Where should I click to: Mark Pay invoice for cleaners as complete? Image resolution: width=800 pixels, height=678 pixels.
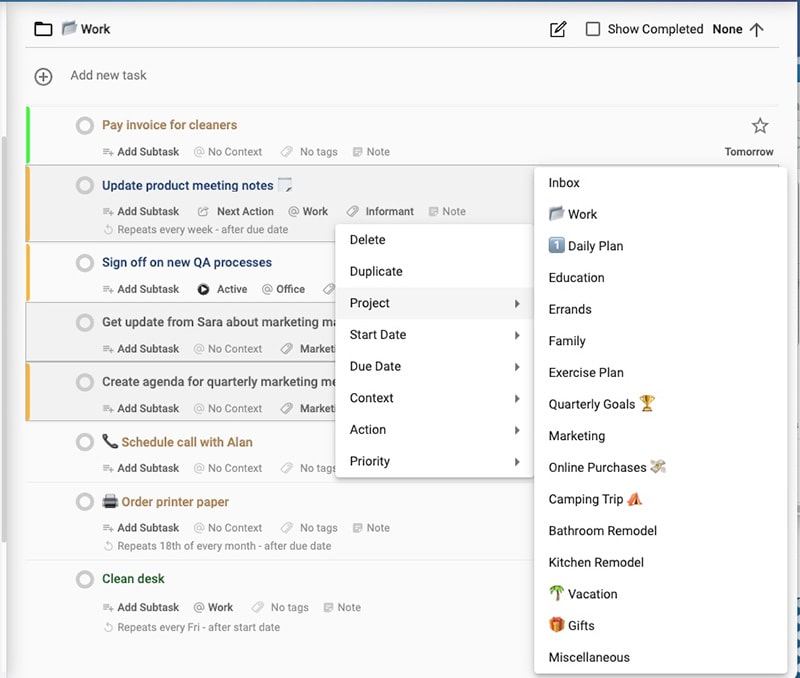coord(86,125)
